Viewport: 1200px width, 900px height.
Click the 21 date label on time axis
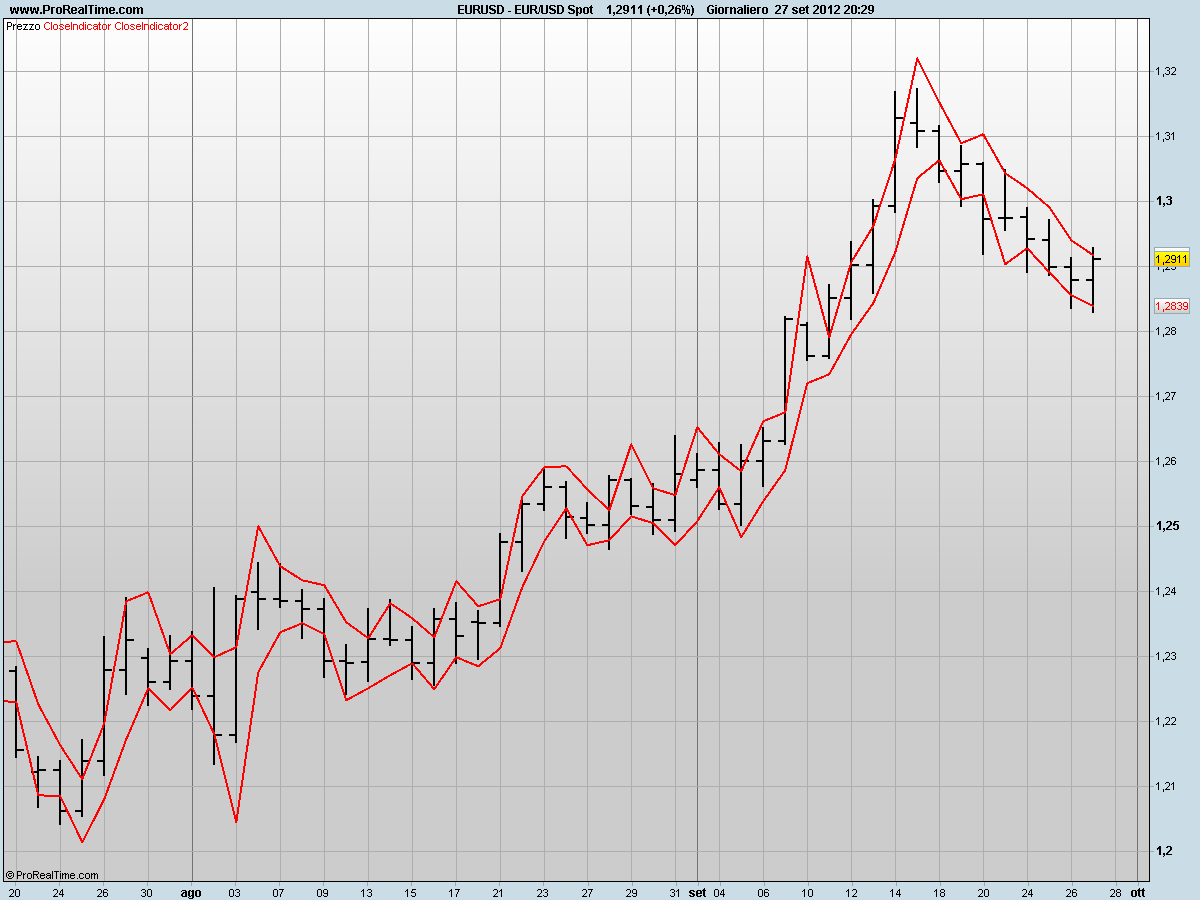point(499,891)
